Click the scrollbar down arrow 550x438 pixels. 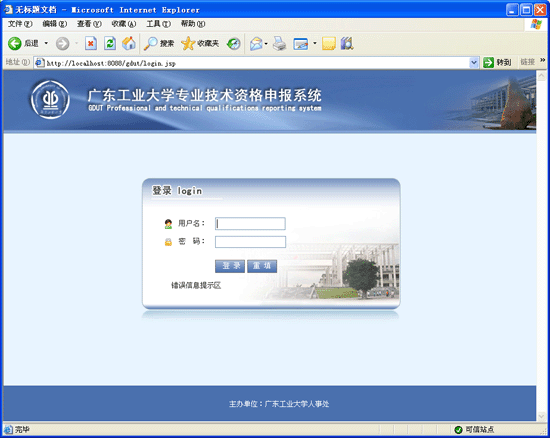coord(542,416)
